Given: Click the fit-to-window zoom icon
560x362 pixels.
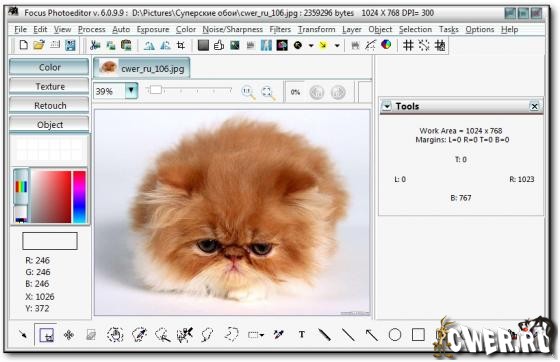Looking at the screenshot, I should (x=268, y=92).
